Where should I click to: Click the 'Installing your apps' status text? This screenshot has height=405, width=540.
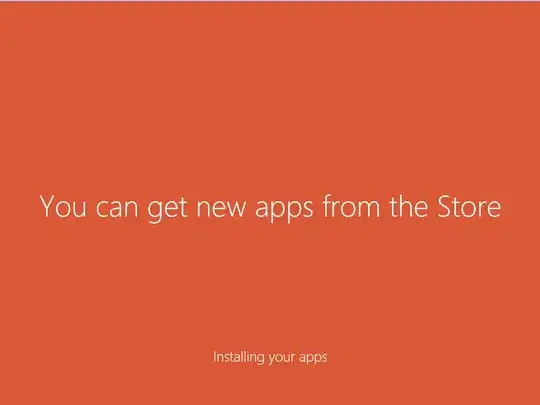270,357
